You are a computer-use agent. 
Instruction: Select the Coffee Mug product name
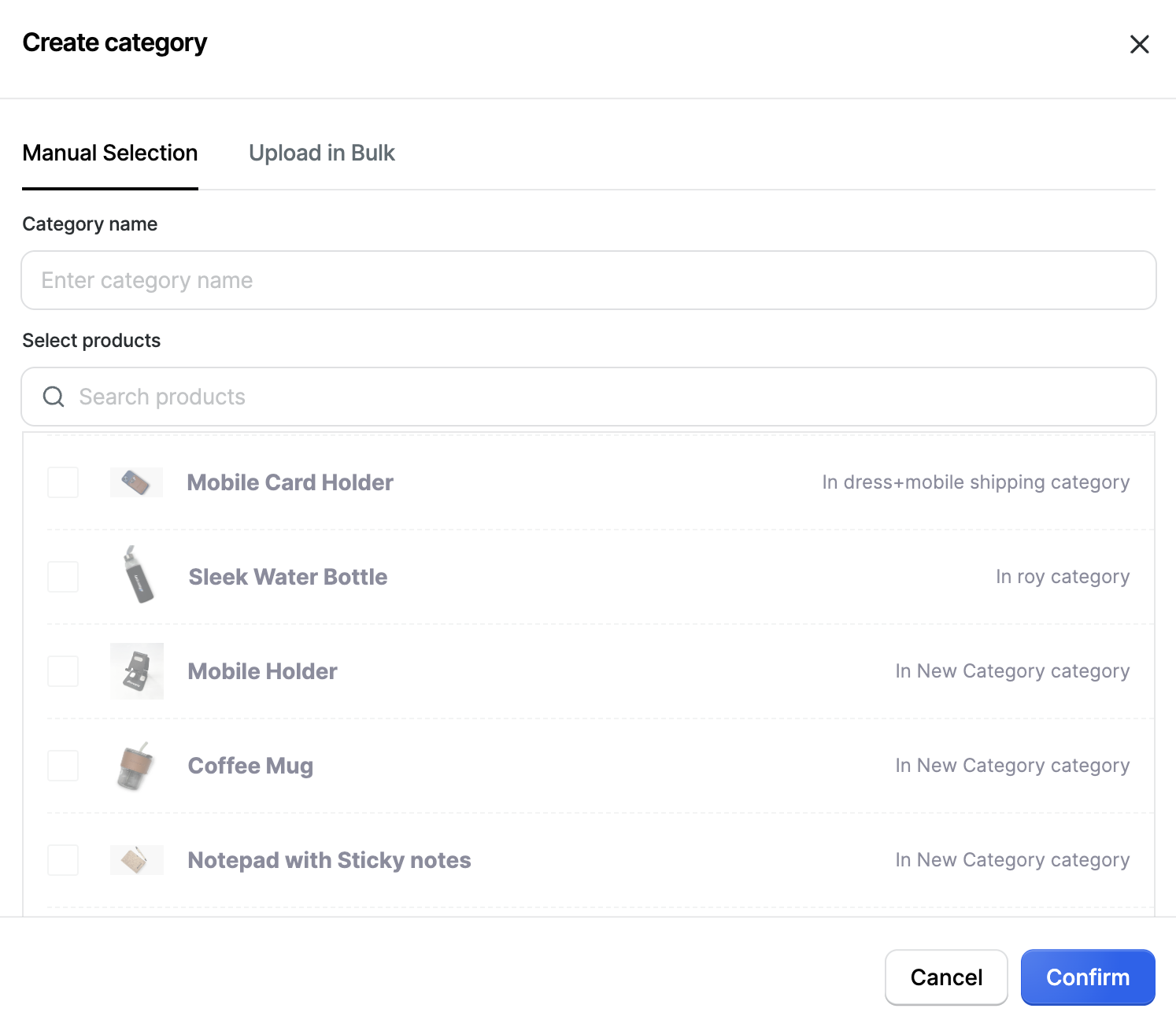tap(250, 765)
